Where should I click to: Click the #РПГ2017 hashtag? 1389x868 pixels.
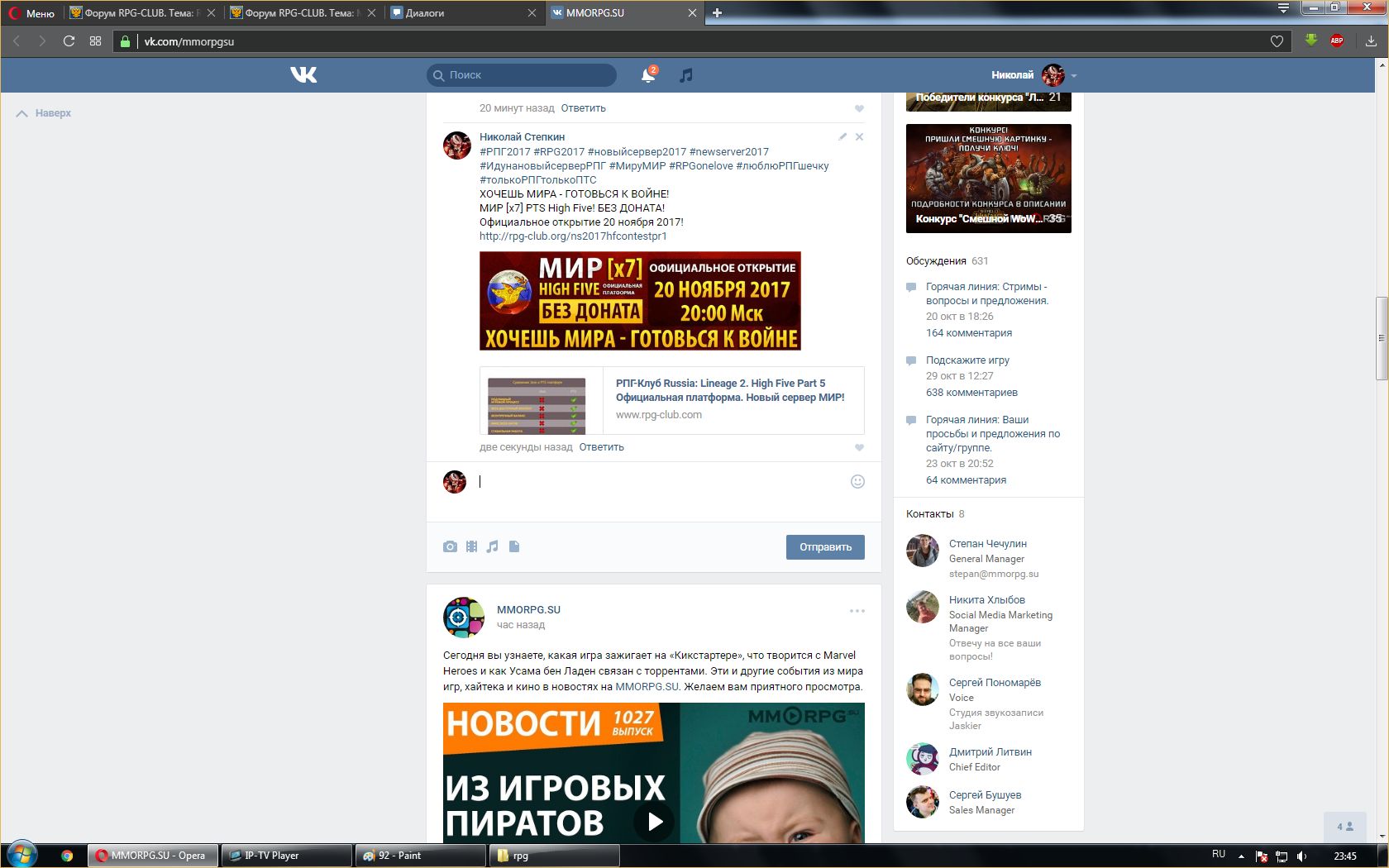tap(505, 151)
